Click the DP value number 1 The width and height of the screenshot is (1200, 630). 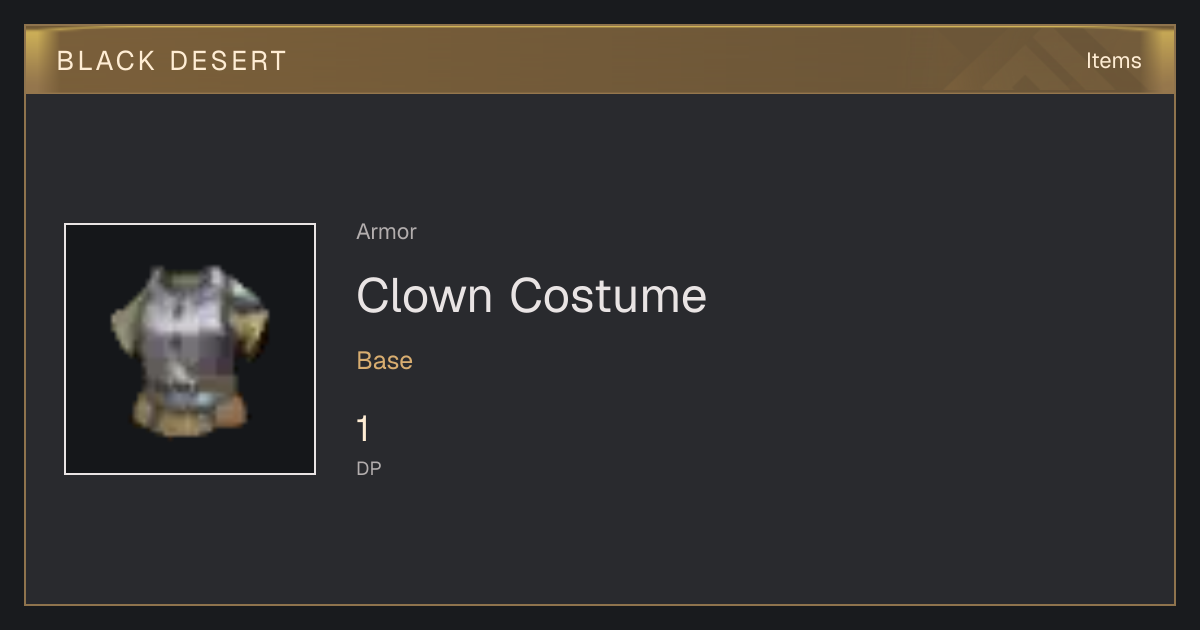click(363, 430)
